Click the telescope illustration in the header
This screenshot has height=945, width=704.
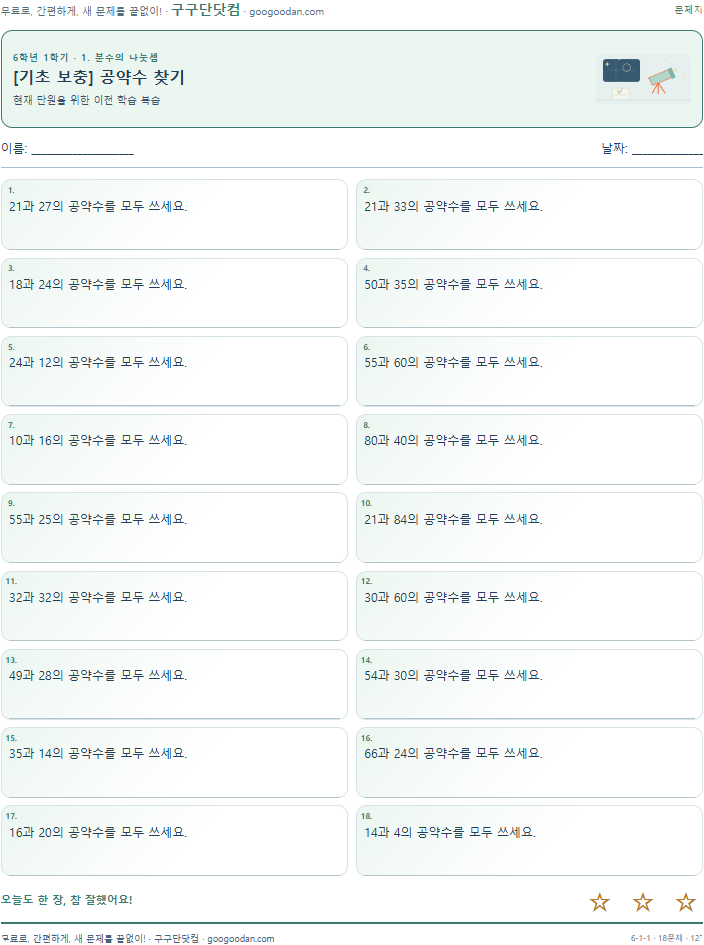(643, 79)
